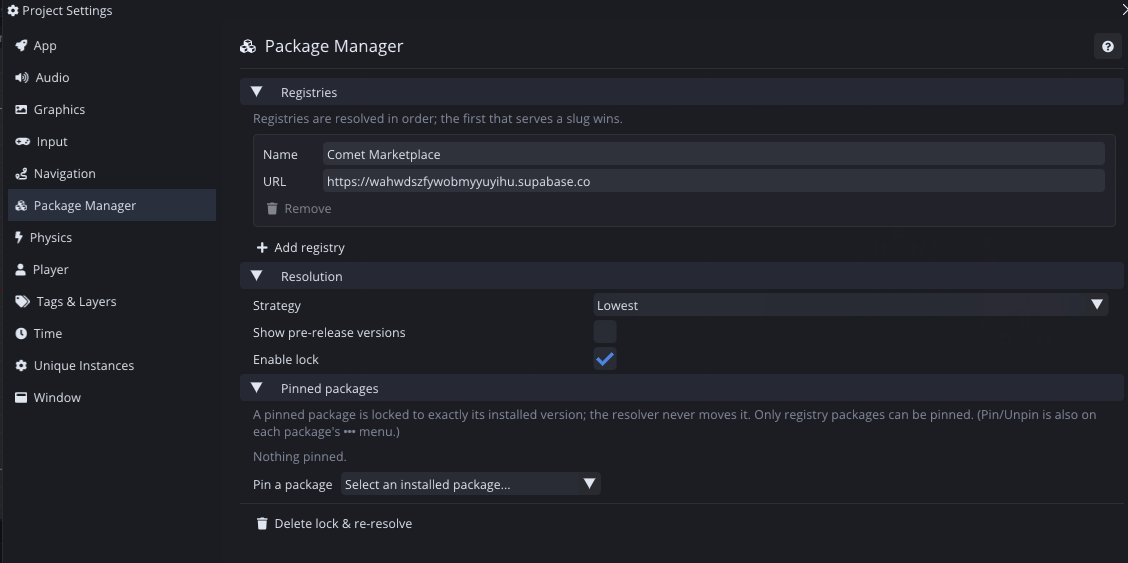Click the Graphics image icon
The width and height of the screenshot is (1128, 563).
(x=21, y=109)
